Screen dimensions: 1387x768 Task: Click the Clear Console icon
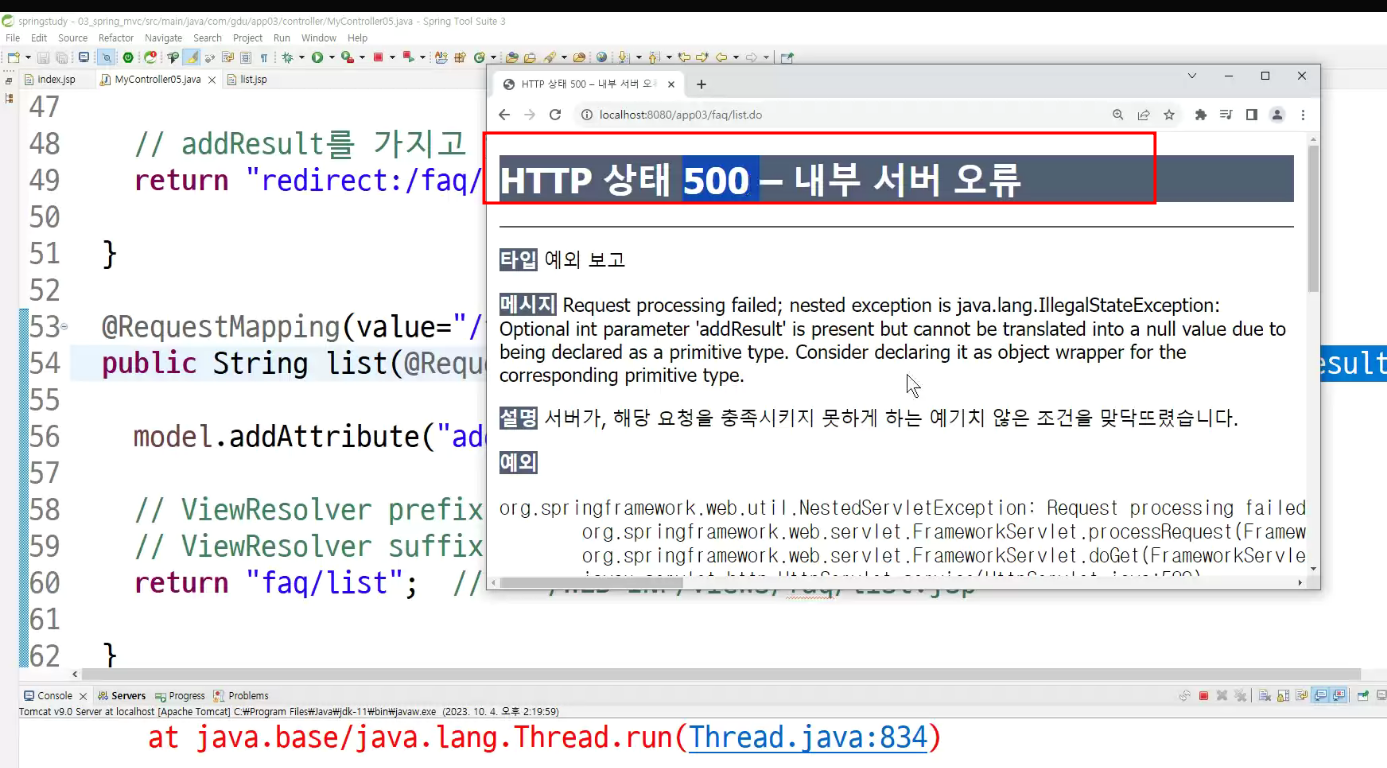click(1265, 695)
